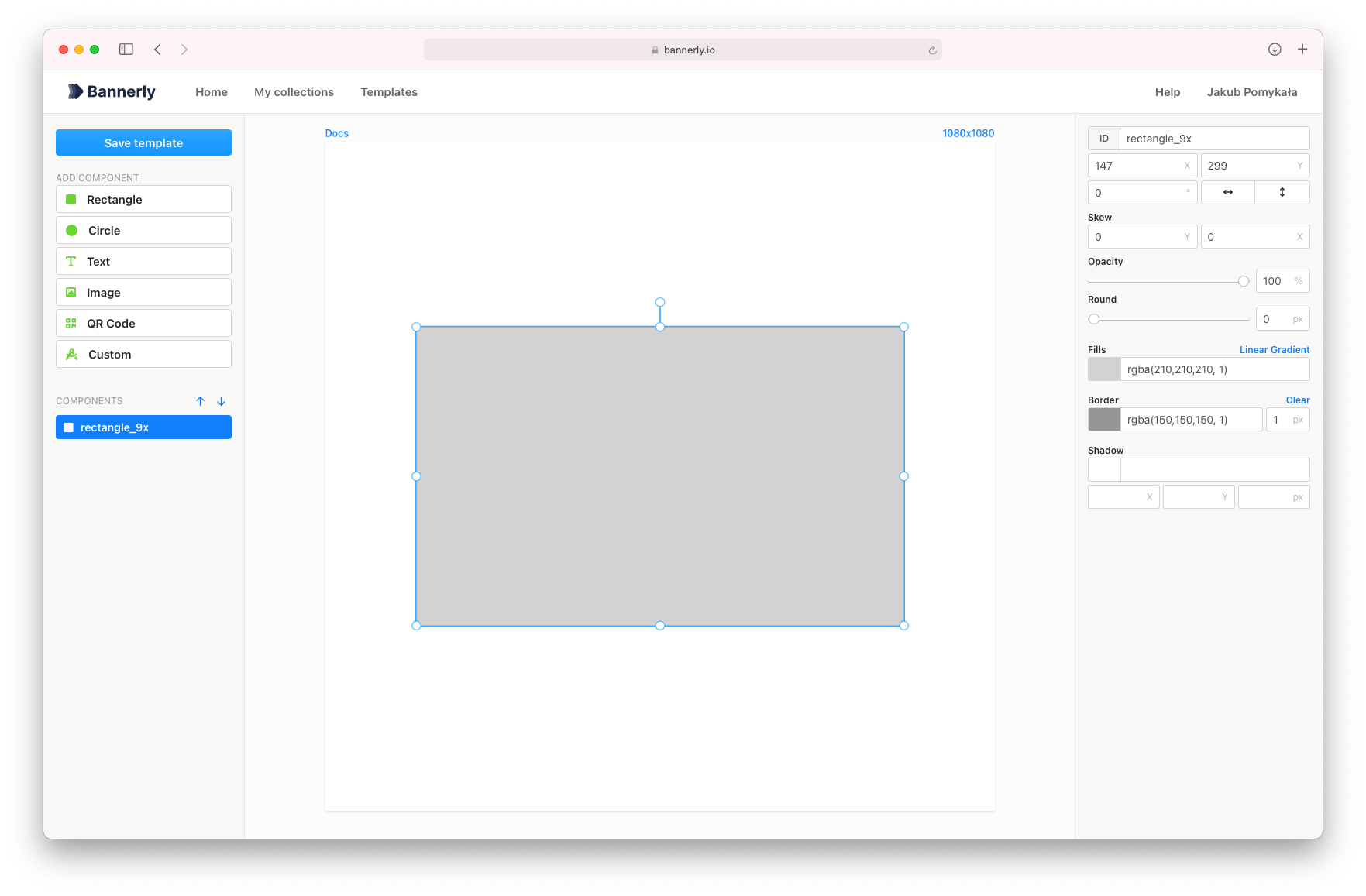Click the Skew Y input field
Viewport: 1366px width, 896px height.
pyautogui.click(x=1142, y=237)
